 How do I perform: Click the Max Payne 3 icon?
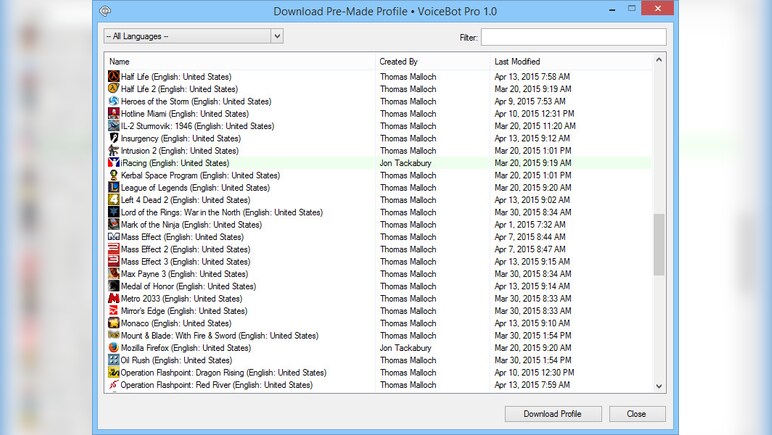tap(114, 273)
